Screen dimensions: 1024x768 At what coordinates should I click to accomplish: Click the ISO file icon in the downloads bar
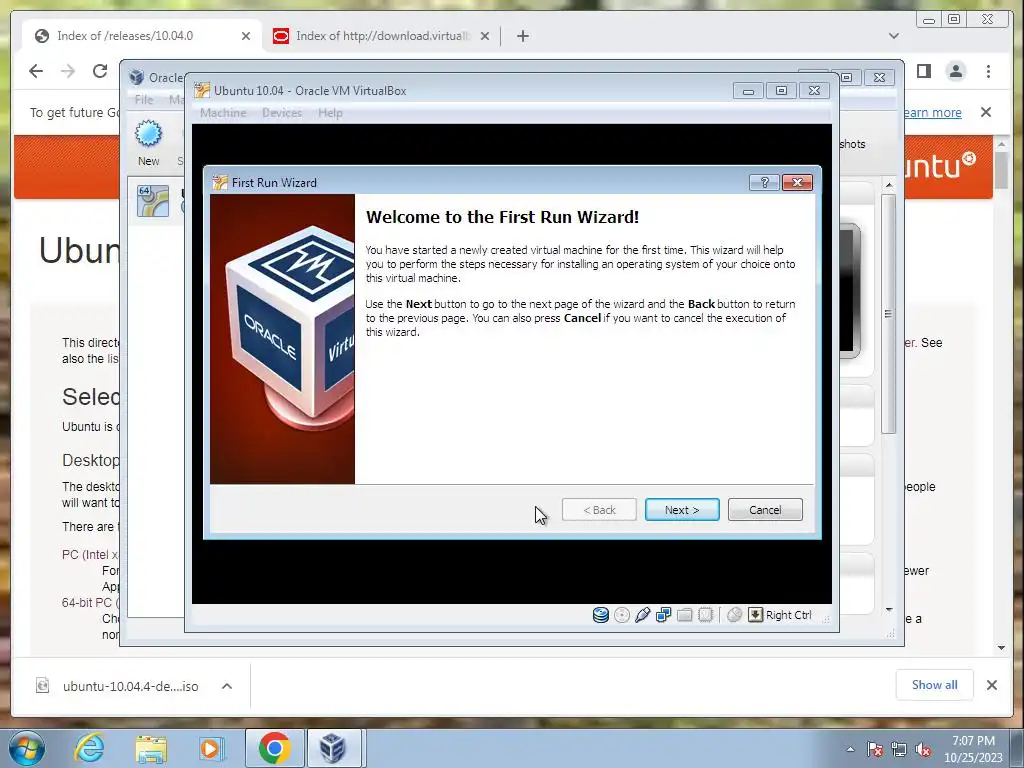42,686
